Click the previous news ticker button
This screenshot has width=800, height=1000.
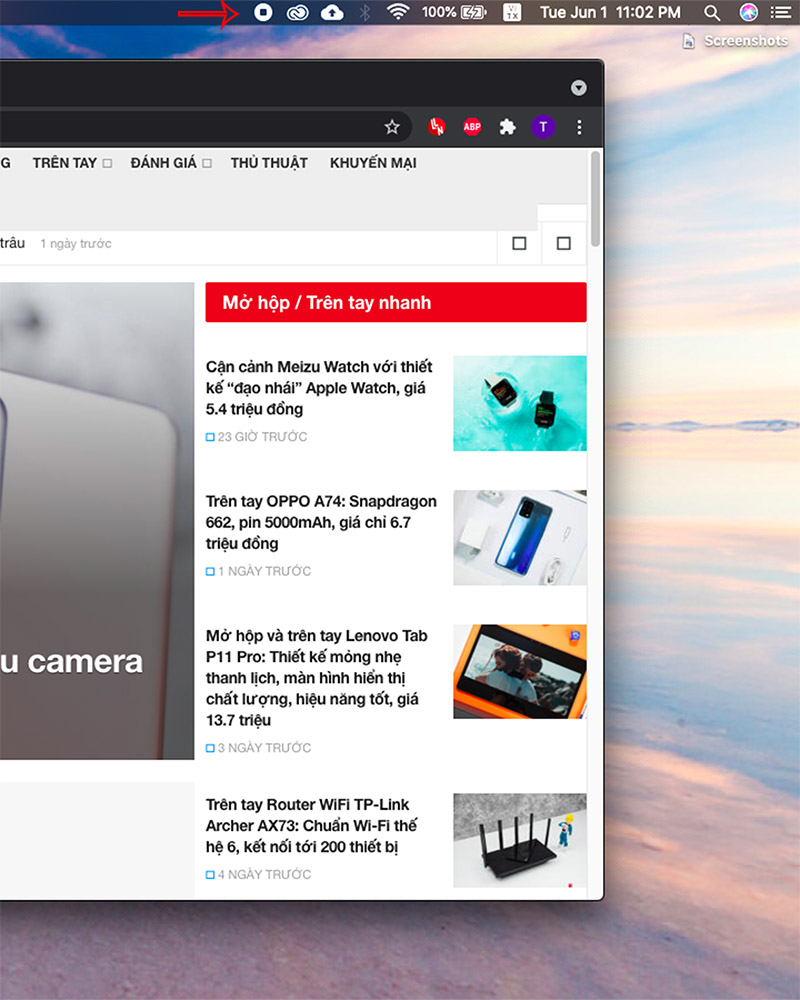519,243
